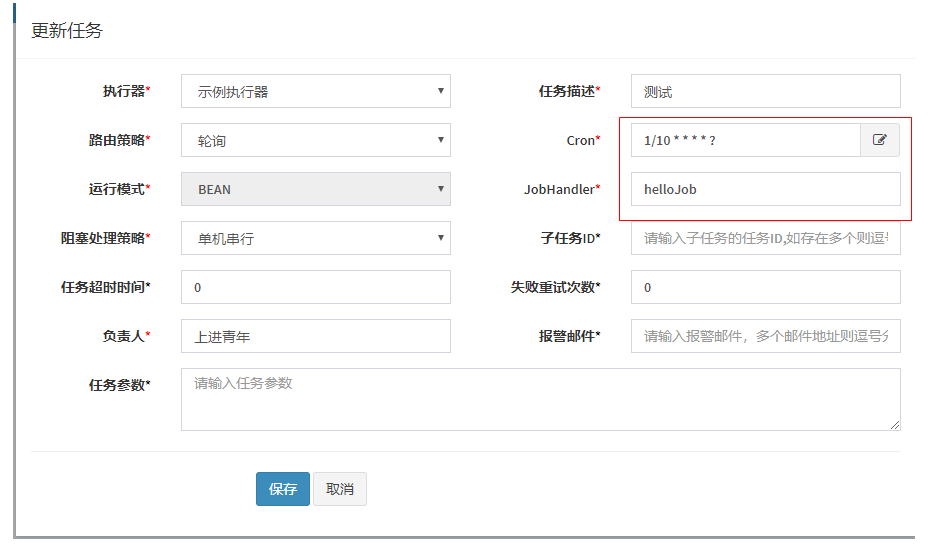Click the 失败重试次数 label
The width and height of the screenshot is (928, 549).
coord(555,288)
